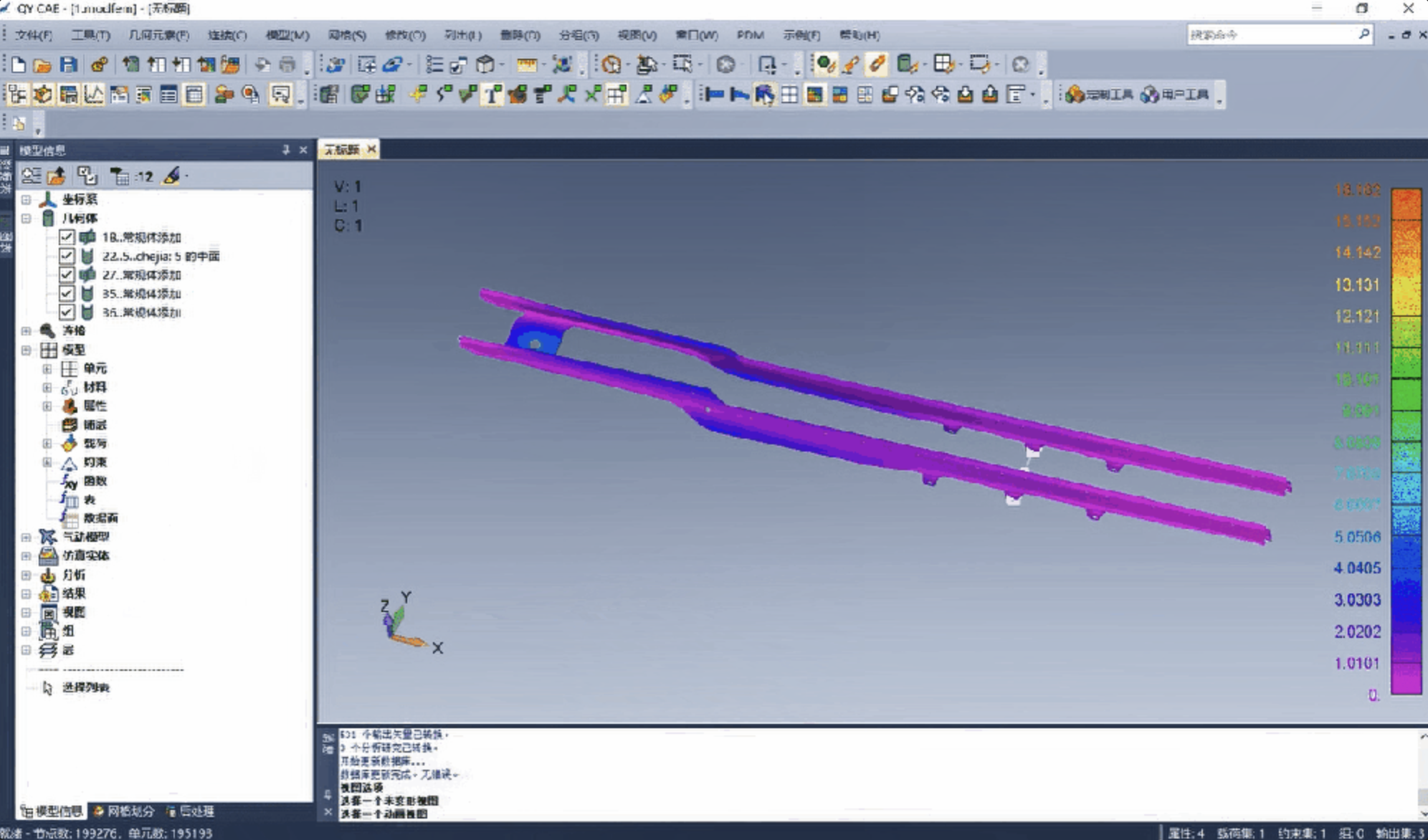Click the 3D box view orientation icon
This screenshot has height=840, width=1428.
click(485, 65)
